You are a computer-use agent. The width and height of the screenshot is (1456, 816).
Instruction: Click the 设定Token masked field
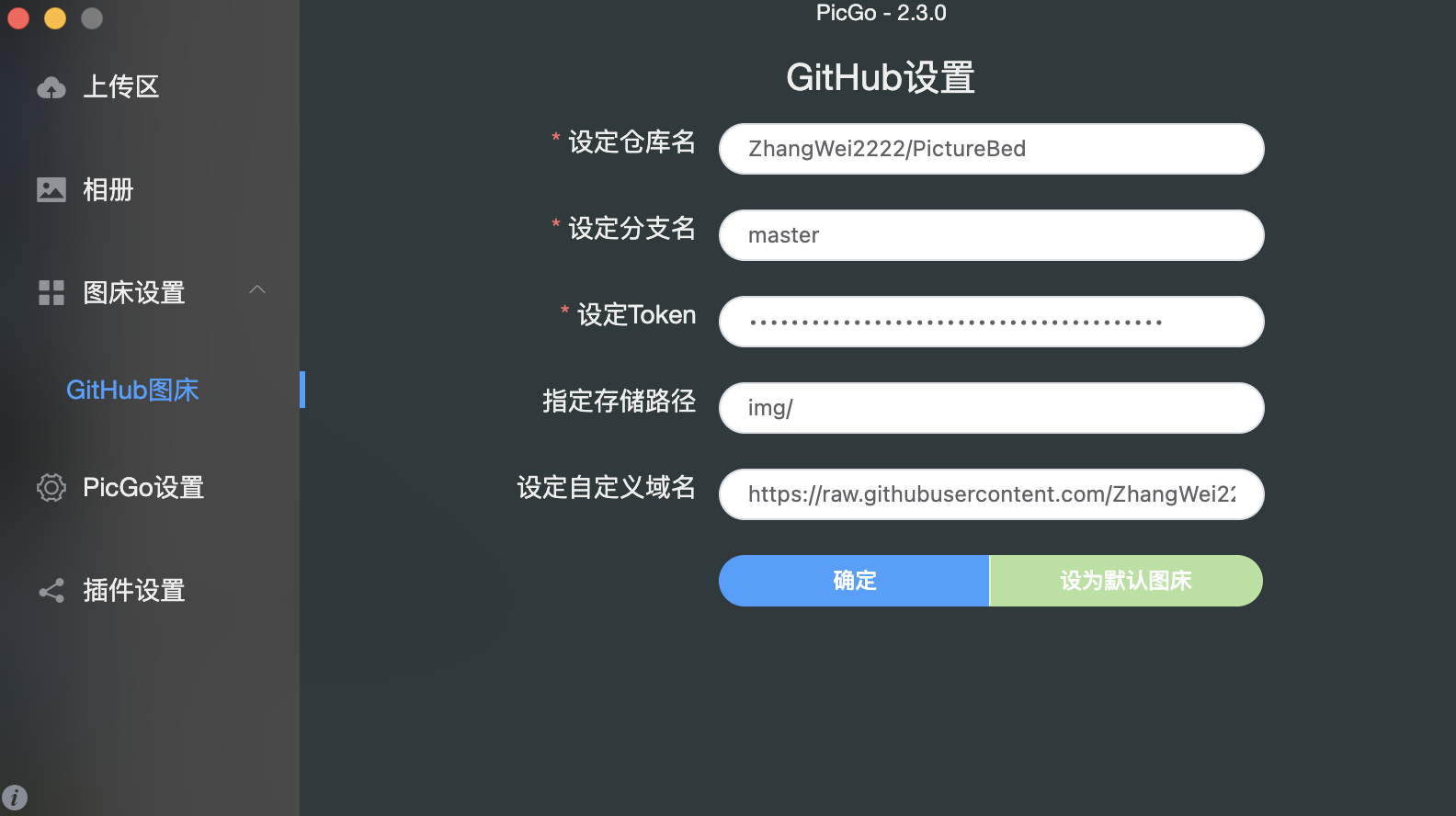coord(992,322)
